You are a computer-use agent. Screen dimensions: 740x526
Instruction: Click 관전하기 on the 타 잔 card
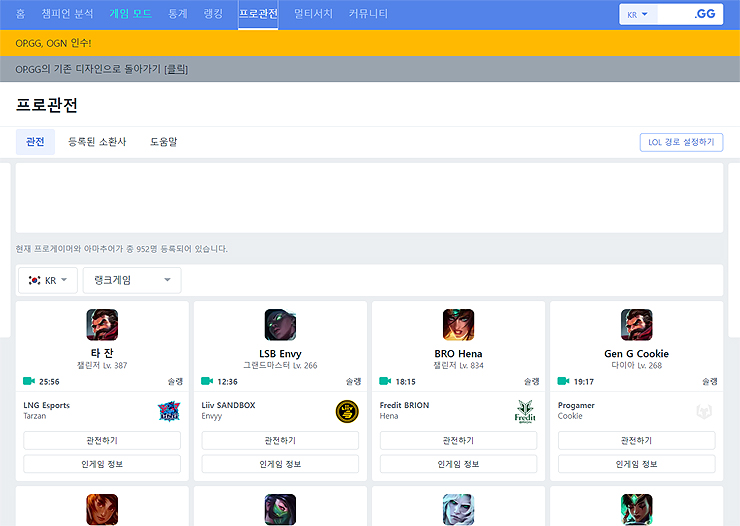pos(102,440)
